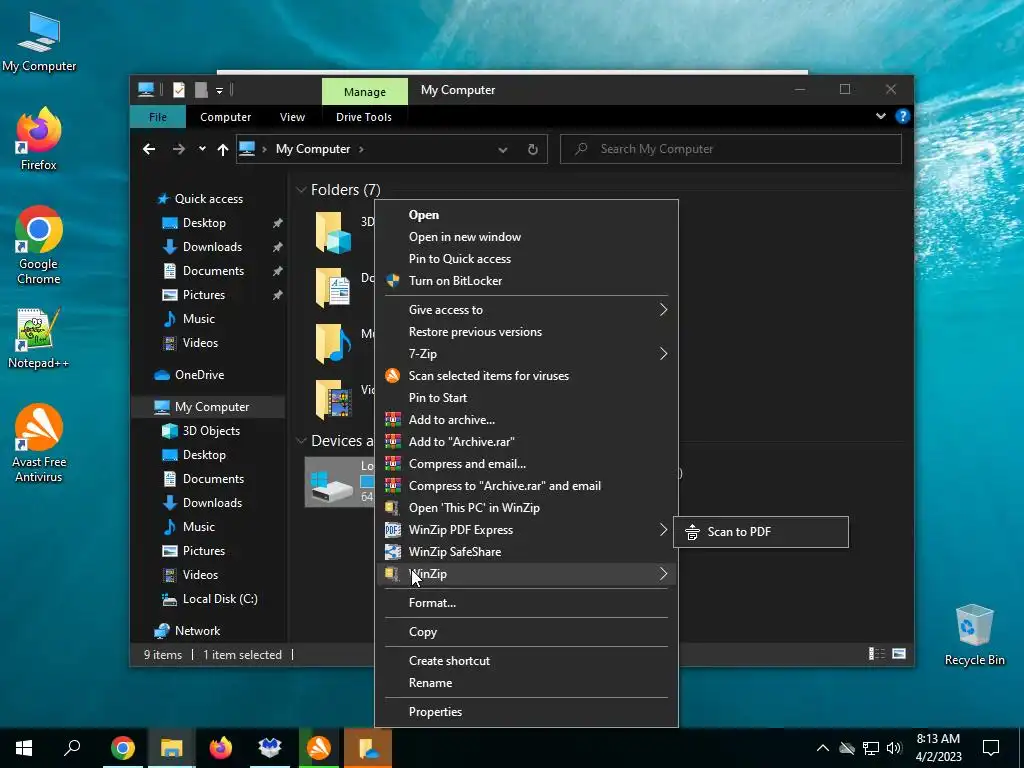Go up one level with Up arrow
The height and width of the screenshot is (768, 1024).
tap(223, 150)
